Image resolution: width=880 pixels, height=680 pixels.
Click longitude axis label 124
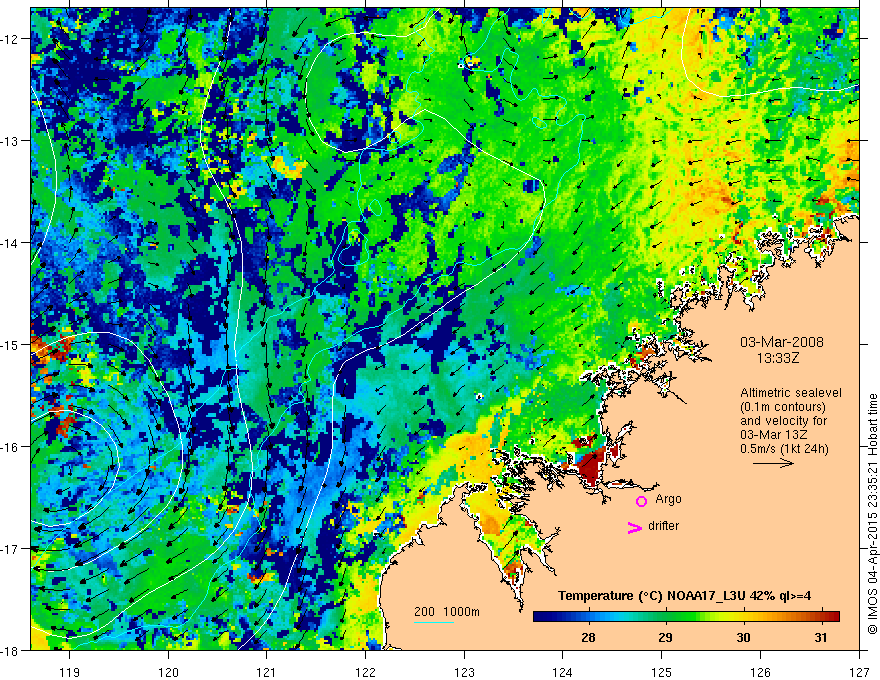(x=563, y=672)
